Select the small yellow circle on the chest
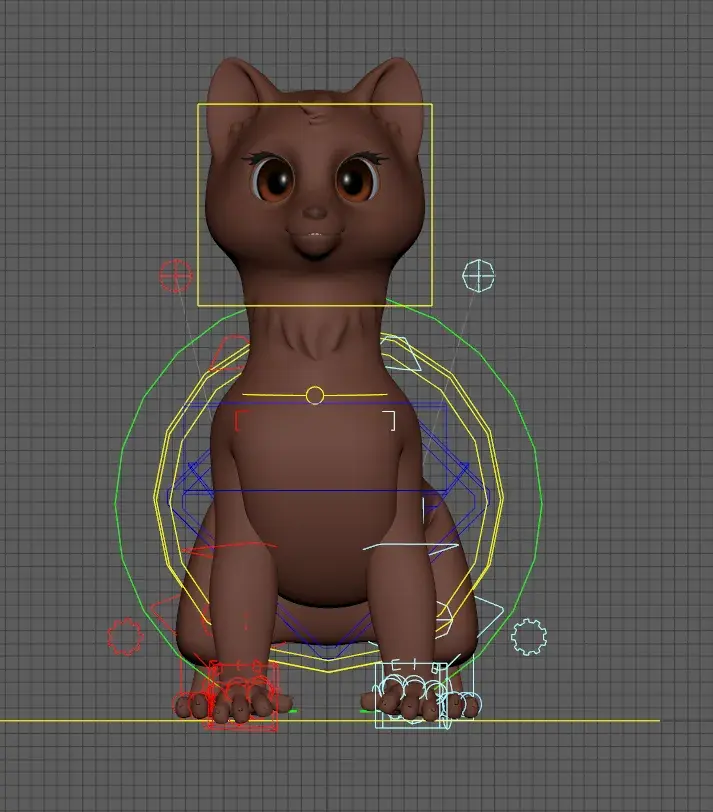Viewport: 713px width, 812px height. click(315, 396)
